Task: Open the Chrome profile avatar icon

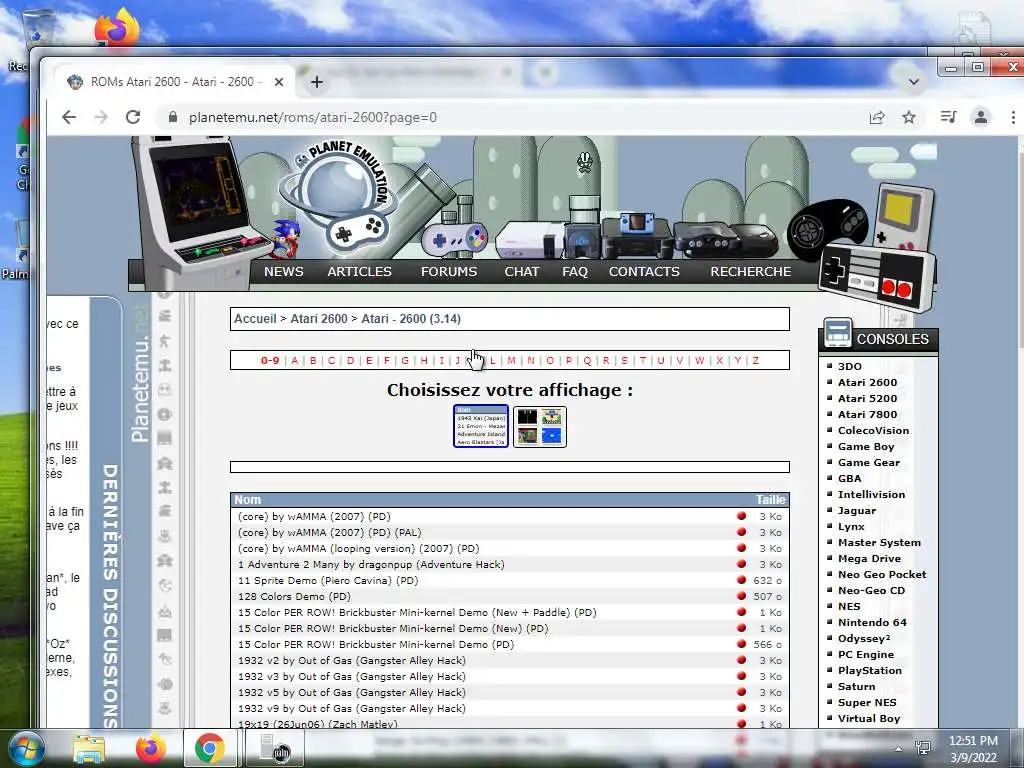Action: [x=980, y=118]
